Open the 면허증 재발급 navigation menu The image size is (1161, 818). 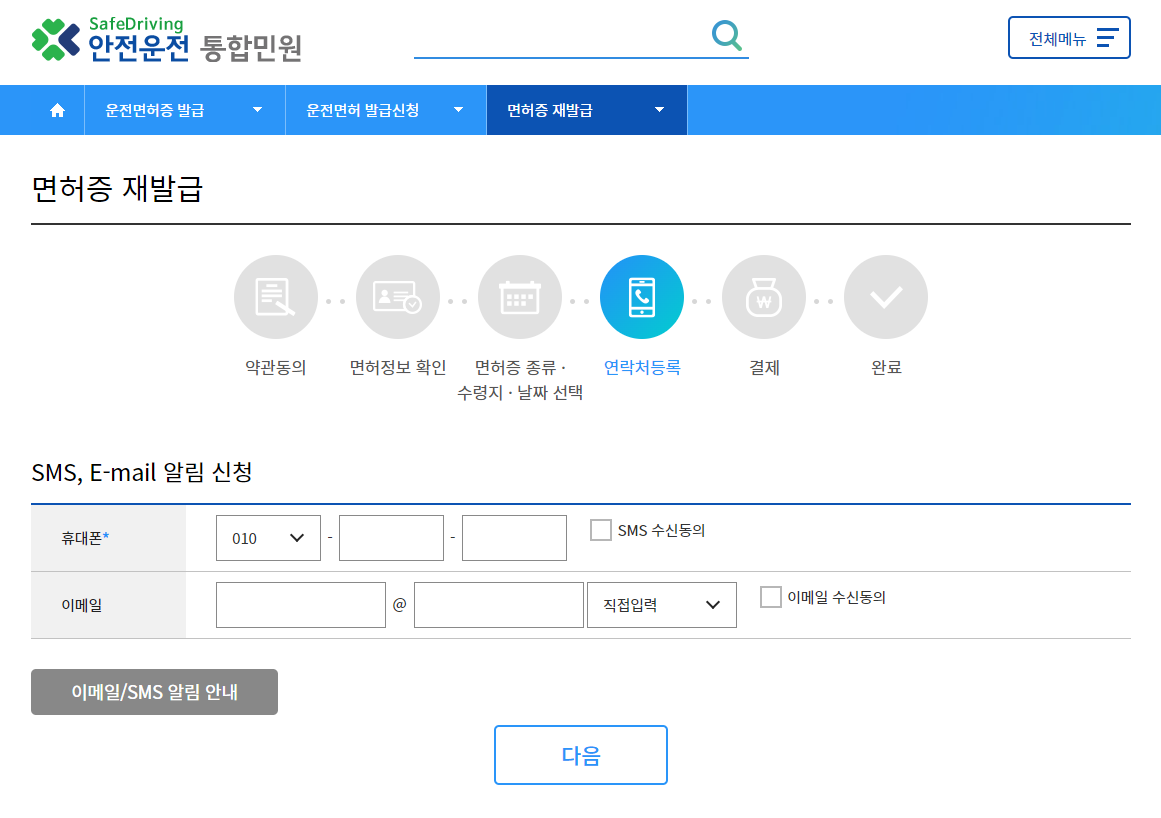point(586,110)
